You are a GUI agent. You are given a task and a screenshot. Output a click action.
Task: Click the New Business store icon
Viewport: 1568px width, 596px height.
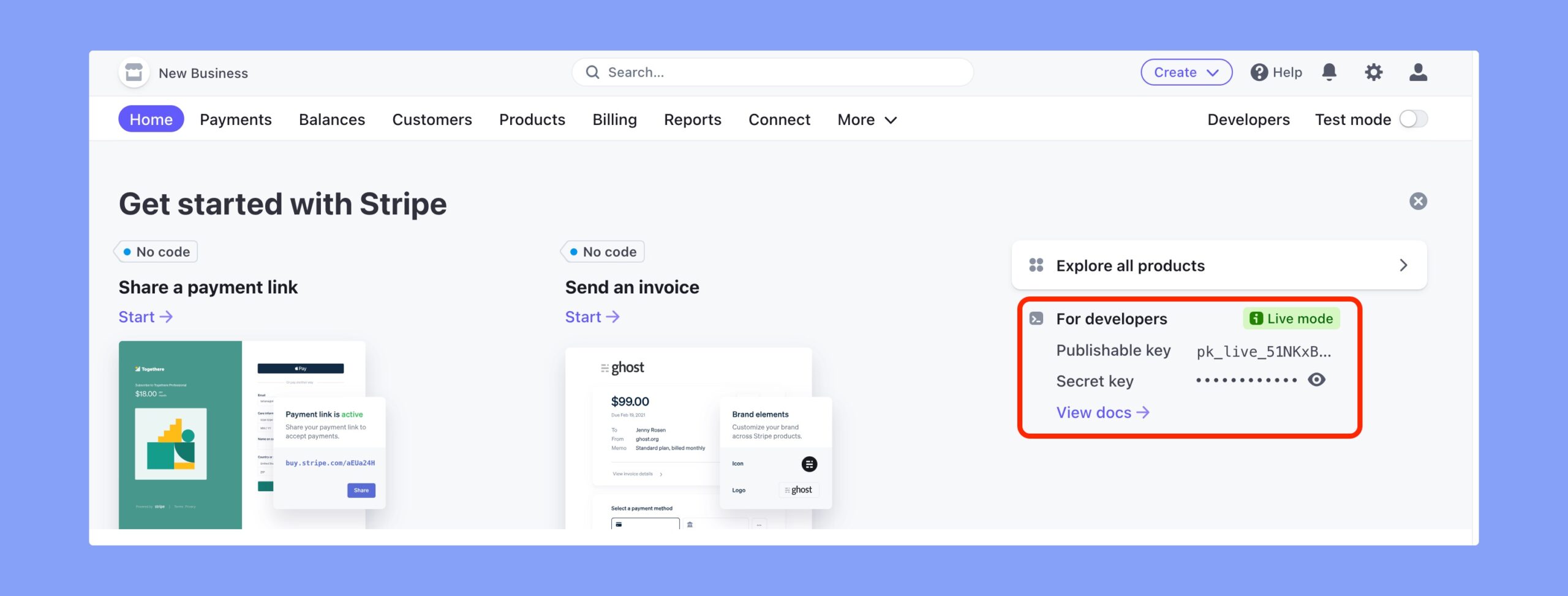134,73
